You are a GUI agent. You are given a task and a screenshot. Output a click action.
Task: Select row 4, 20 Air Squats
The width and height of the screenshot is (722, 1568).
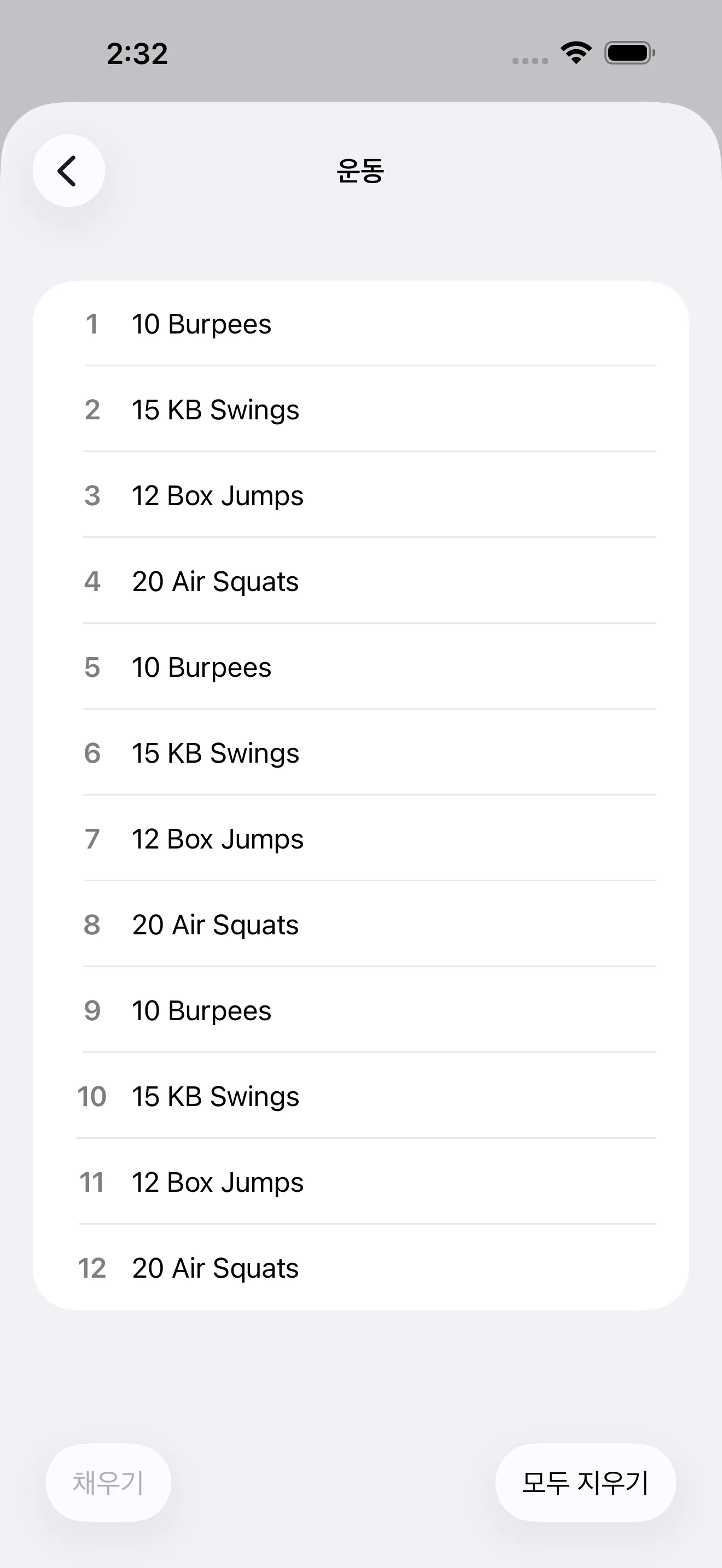(x=360, y=581)
